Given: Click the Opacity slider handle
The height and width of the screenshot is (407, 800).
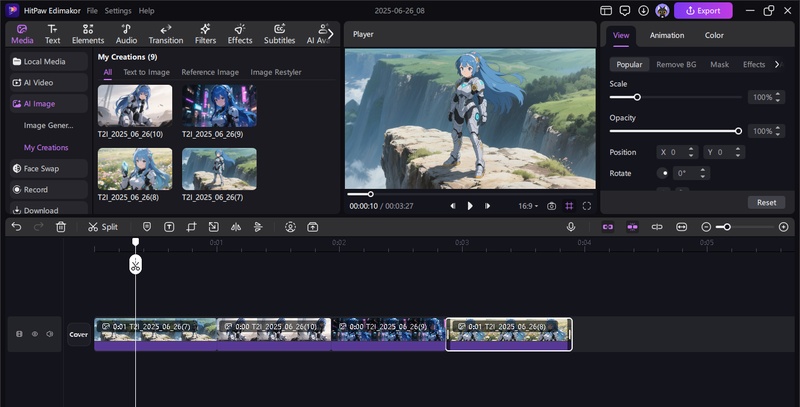Looking at the screenshot, I should (x=738, y=131).
